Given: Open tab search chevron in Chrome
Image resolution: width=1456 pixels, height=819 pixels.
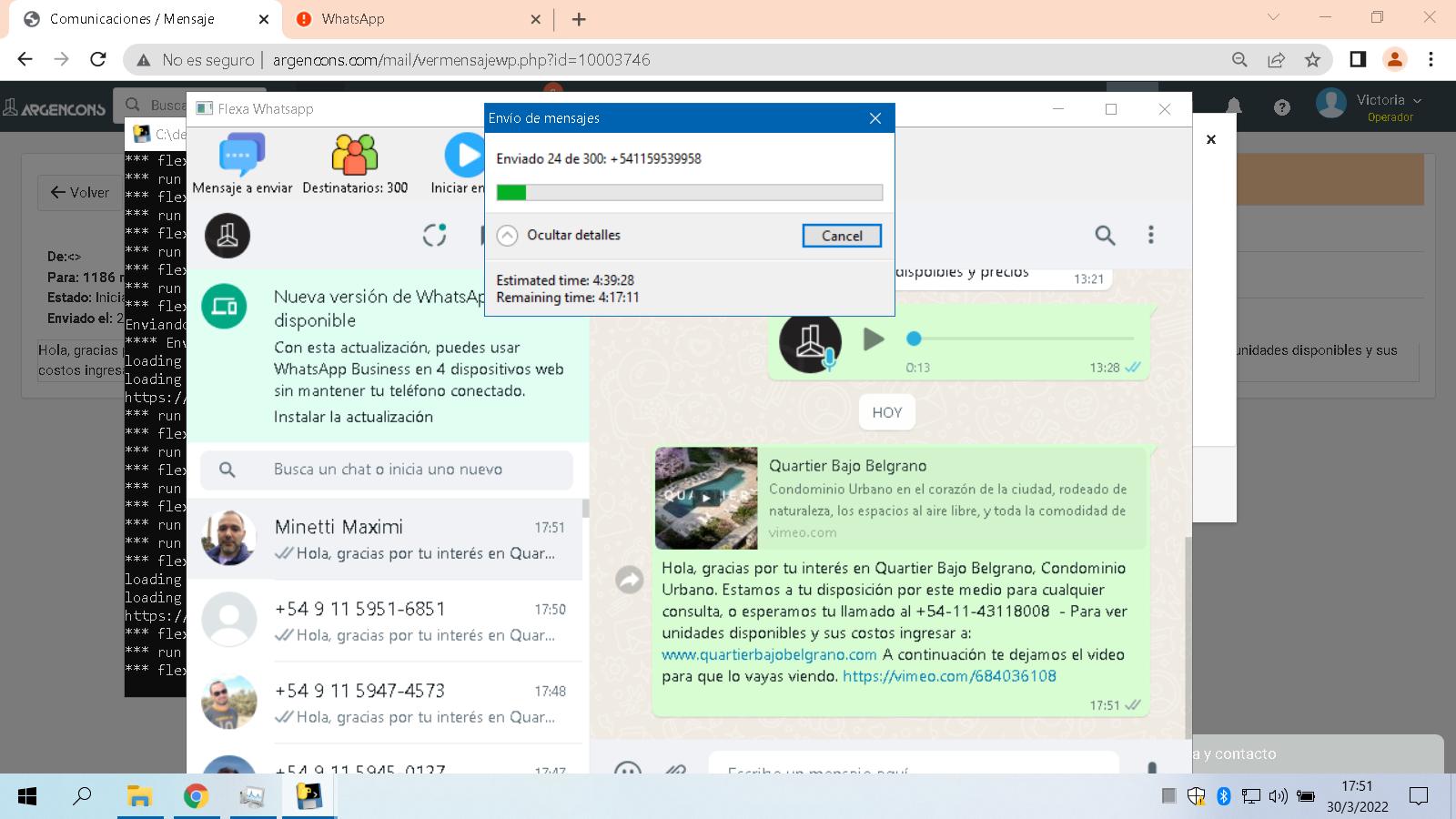Looking at the screenshot, I should coord(1274,17).
